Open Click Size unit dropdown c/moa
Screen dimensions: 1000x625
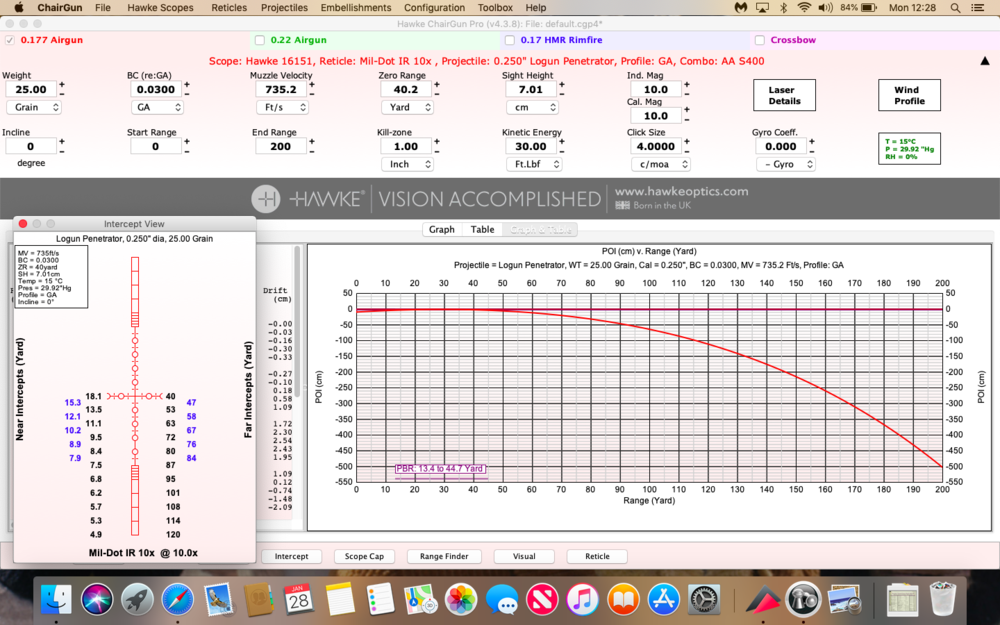[x=661, y=164]
